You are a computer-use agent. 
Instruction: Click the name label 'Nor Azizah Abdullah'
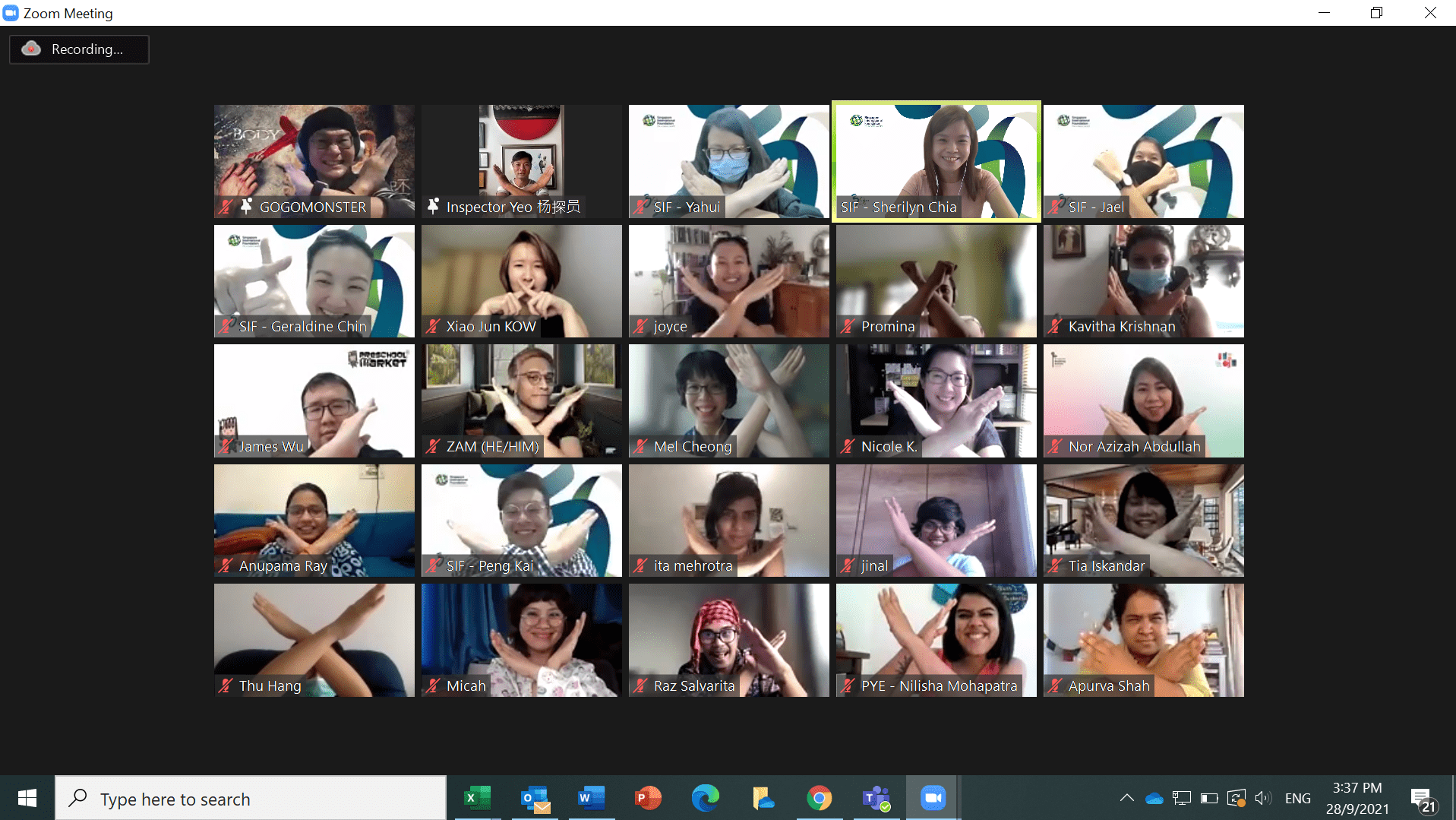coord(1135,446)
